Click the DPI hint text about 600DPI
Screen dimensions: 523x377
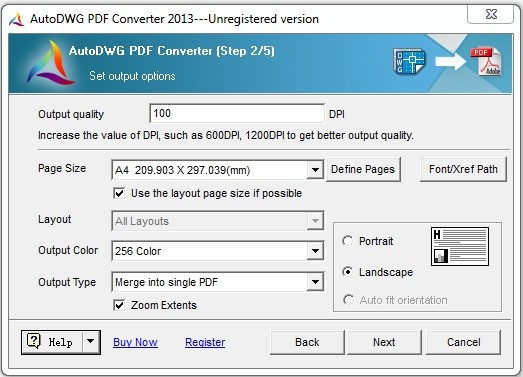click(x=226, y=135)
